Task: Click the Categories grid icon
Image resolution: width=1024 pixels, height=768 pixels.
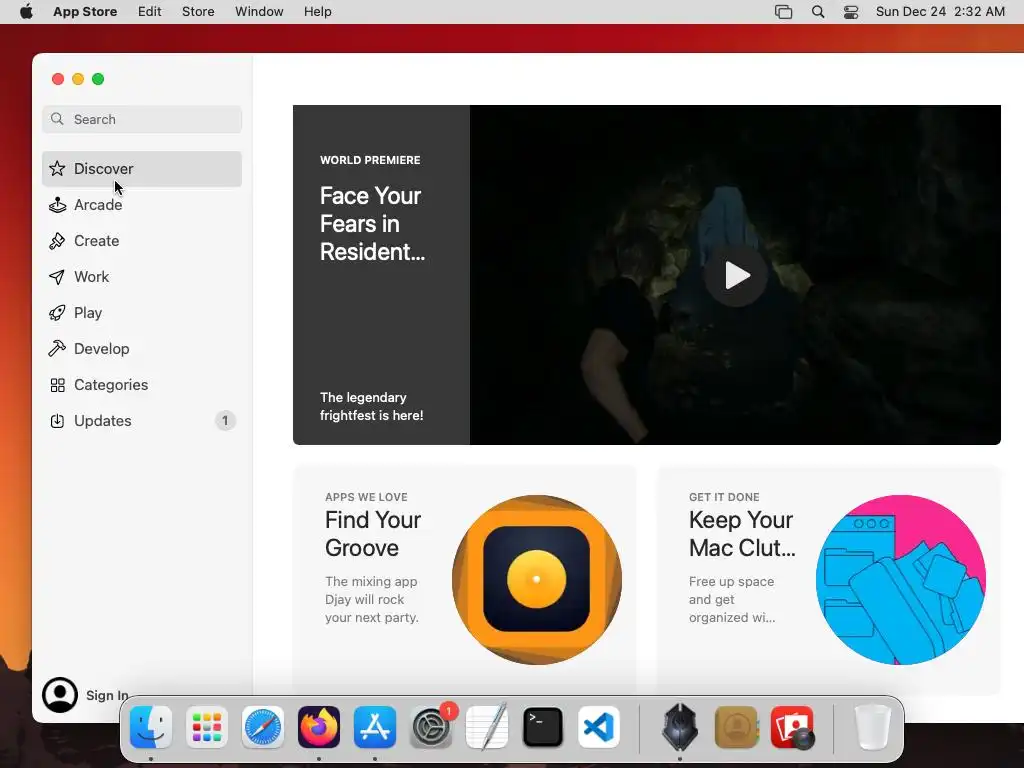Action: tap(57, 385)
